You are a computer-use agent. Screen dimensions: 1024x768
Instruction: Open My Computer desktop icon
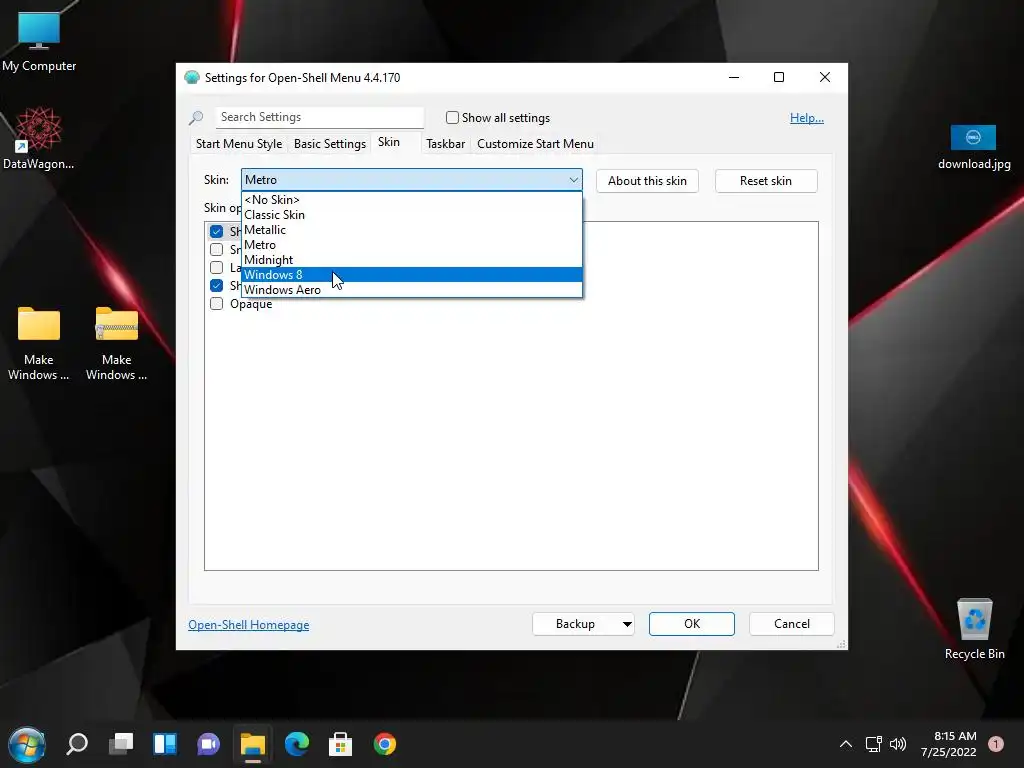coord(39,40)
